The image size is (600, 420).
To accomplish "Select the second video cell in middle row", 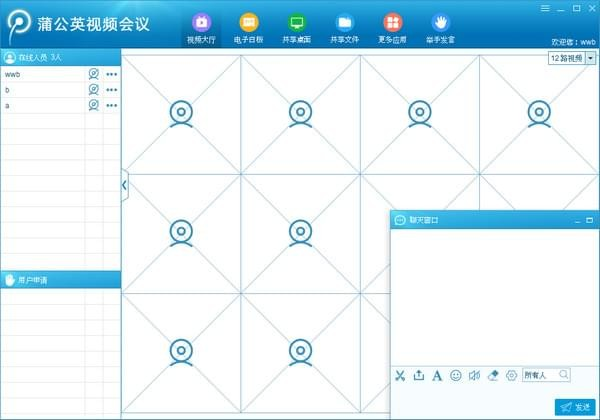I will tap(300, 234).
